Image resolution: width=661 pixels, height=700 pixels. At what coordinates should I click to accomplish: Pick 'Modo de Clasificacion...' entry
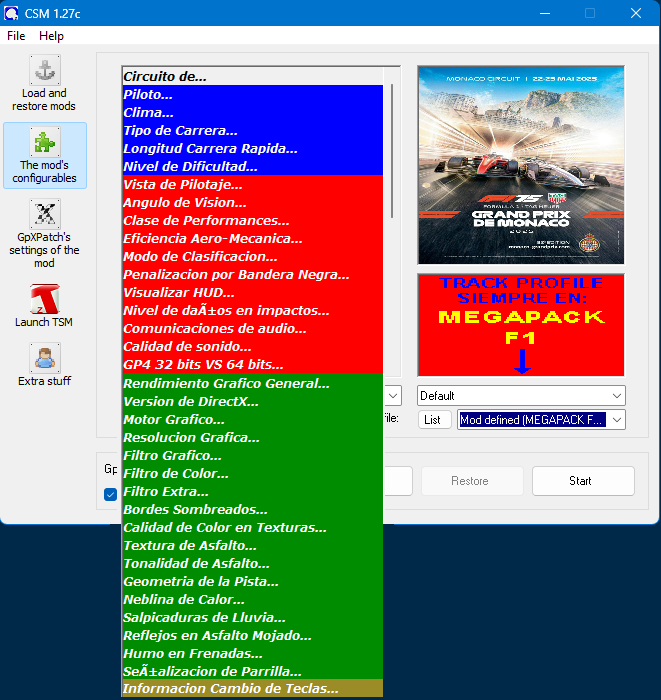pos(253,256)
